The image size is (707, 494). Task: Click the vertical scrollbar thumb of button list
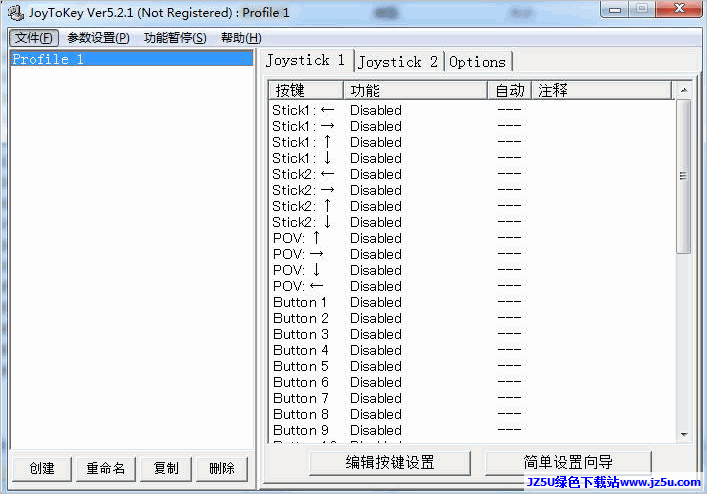click(684, 176)
